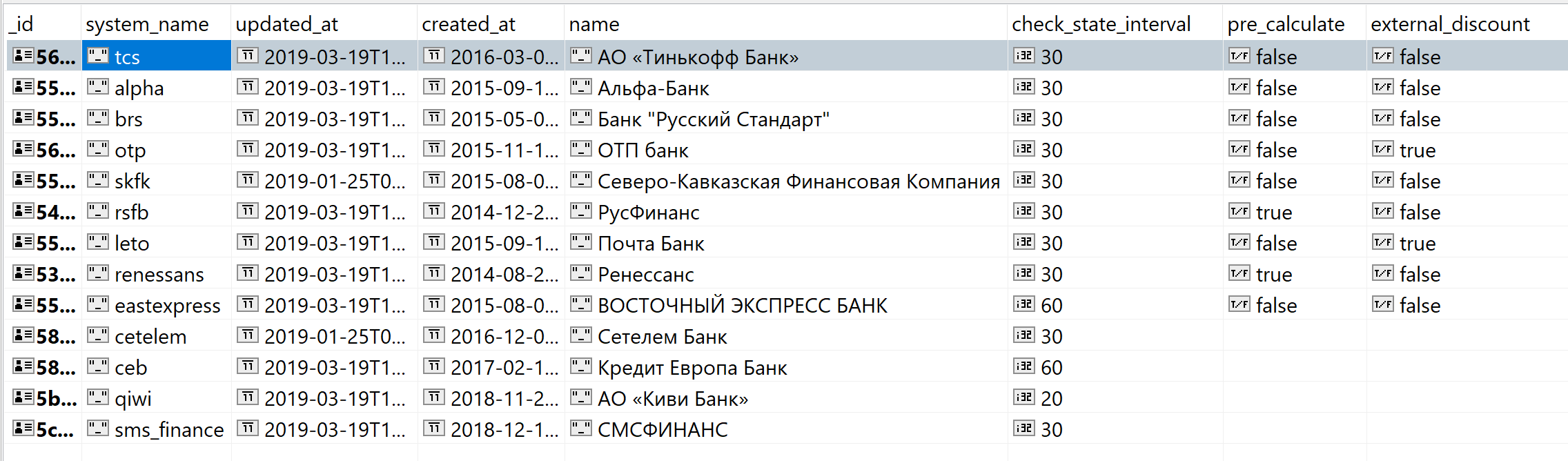Click the document icon in the tcs row
This screenshot has height=461, width=1568.
click(23, 55)
